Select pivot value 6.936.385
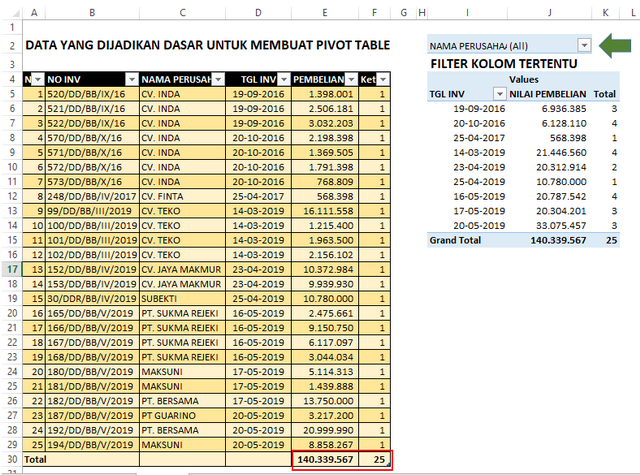Viewport: 640px width, 475px height. pyautogui.click(x=564, y=109)
